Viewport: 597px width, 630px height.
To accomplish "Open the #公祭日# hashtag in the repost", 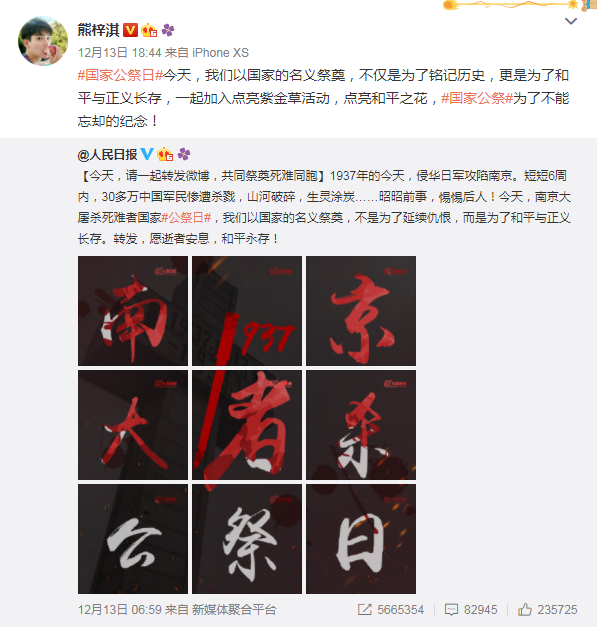I will (x=186, y=217).
